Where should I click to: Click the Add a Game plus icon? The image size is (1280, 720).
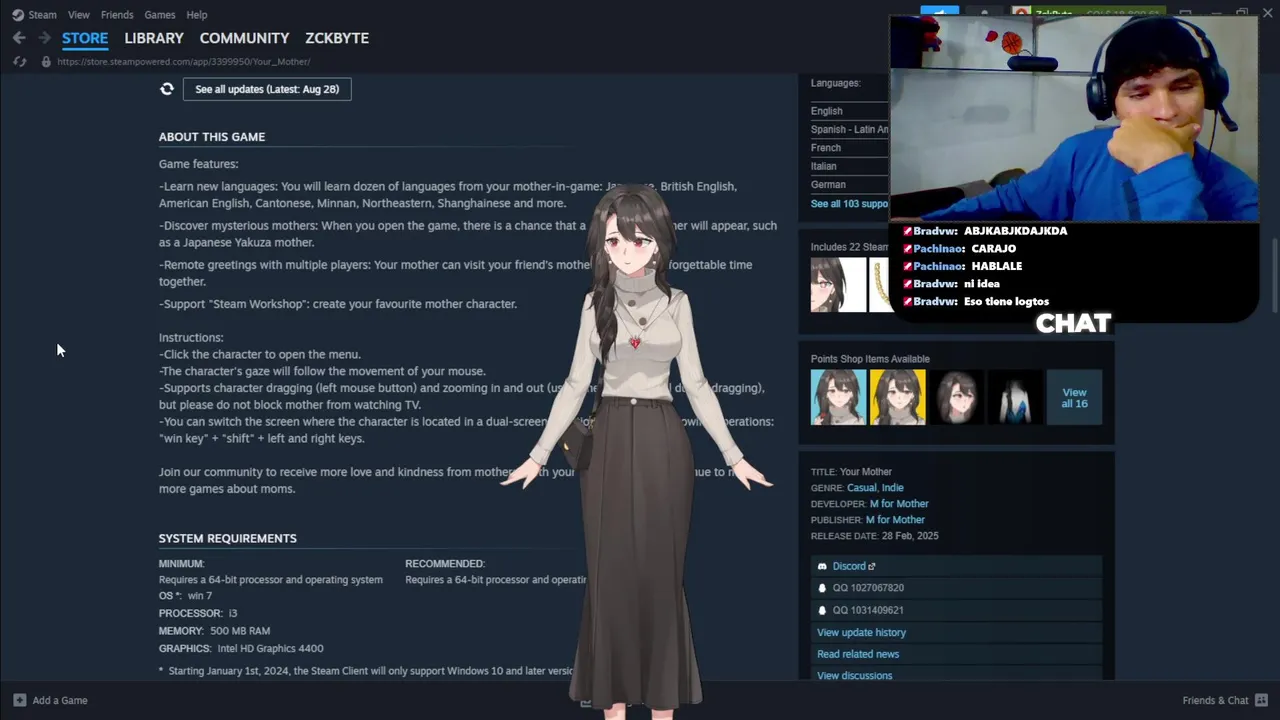(x=19, y=700)
